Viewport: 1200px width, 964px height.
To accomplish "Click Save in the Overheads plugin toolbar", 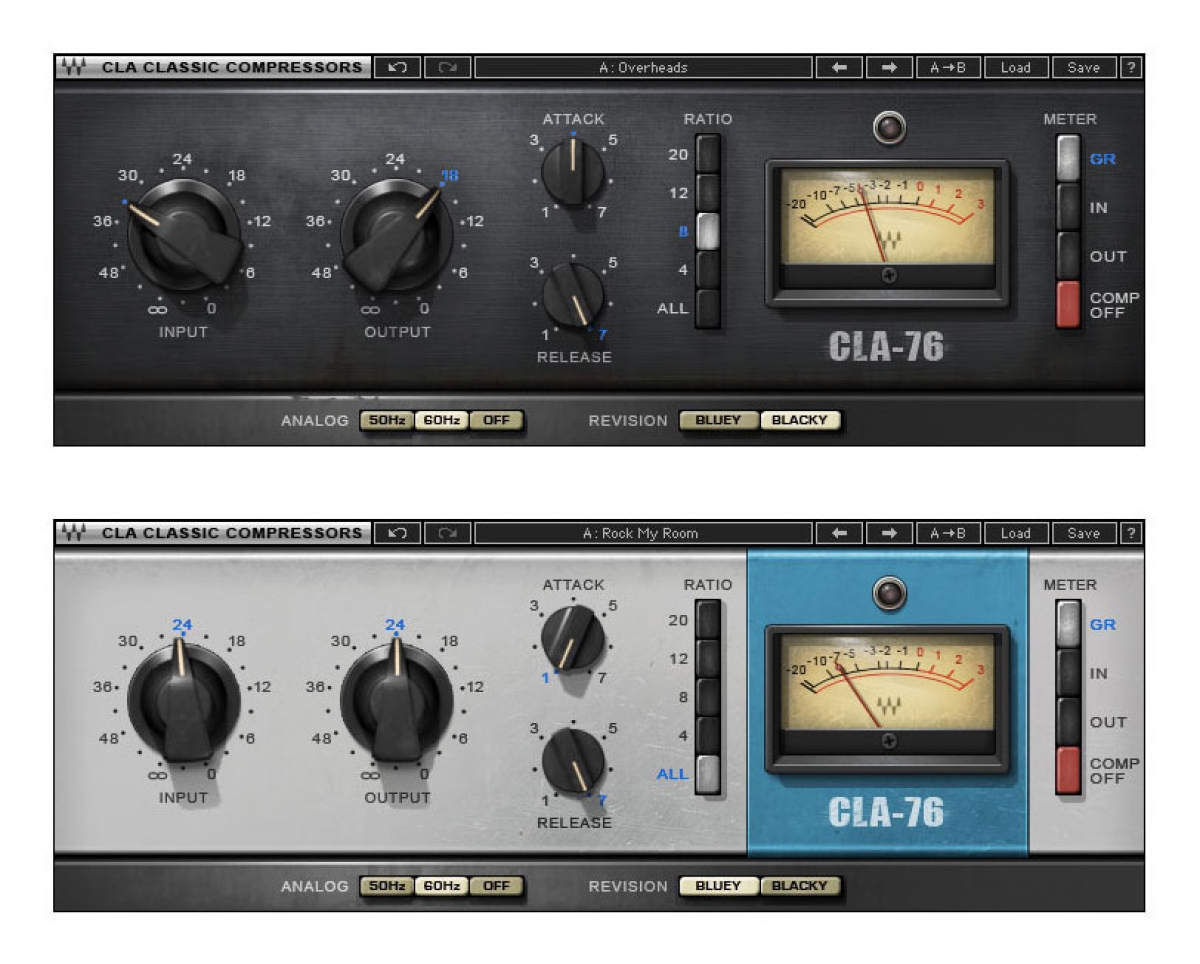I will [1084, 68].
